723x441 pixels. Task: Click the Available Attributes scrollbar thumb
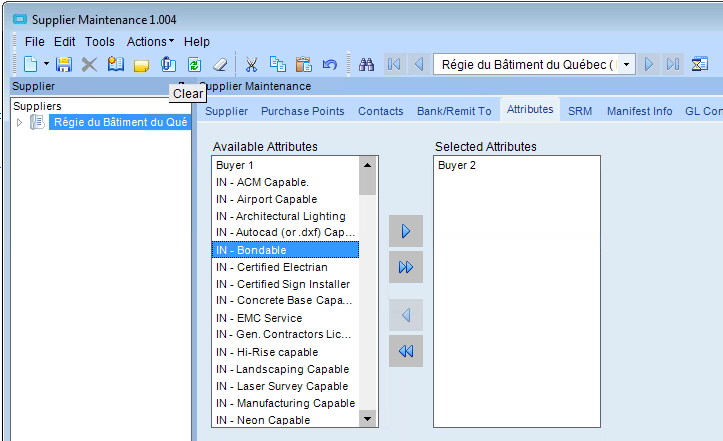pyautogui.click(x=367, y=184)
